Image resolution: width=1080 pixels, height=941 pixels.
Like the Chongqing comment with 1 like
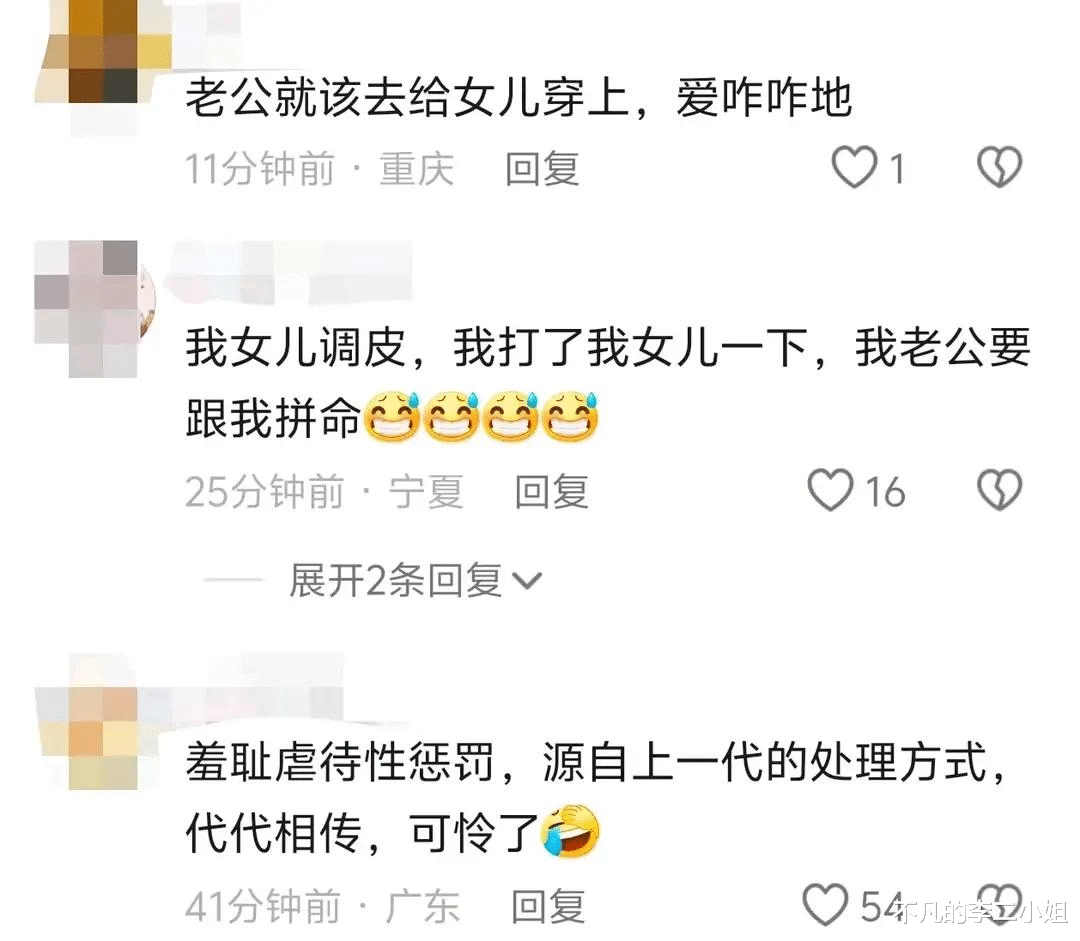coord(854,167)
